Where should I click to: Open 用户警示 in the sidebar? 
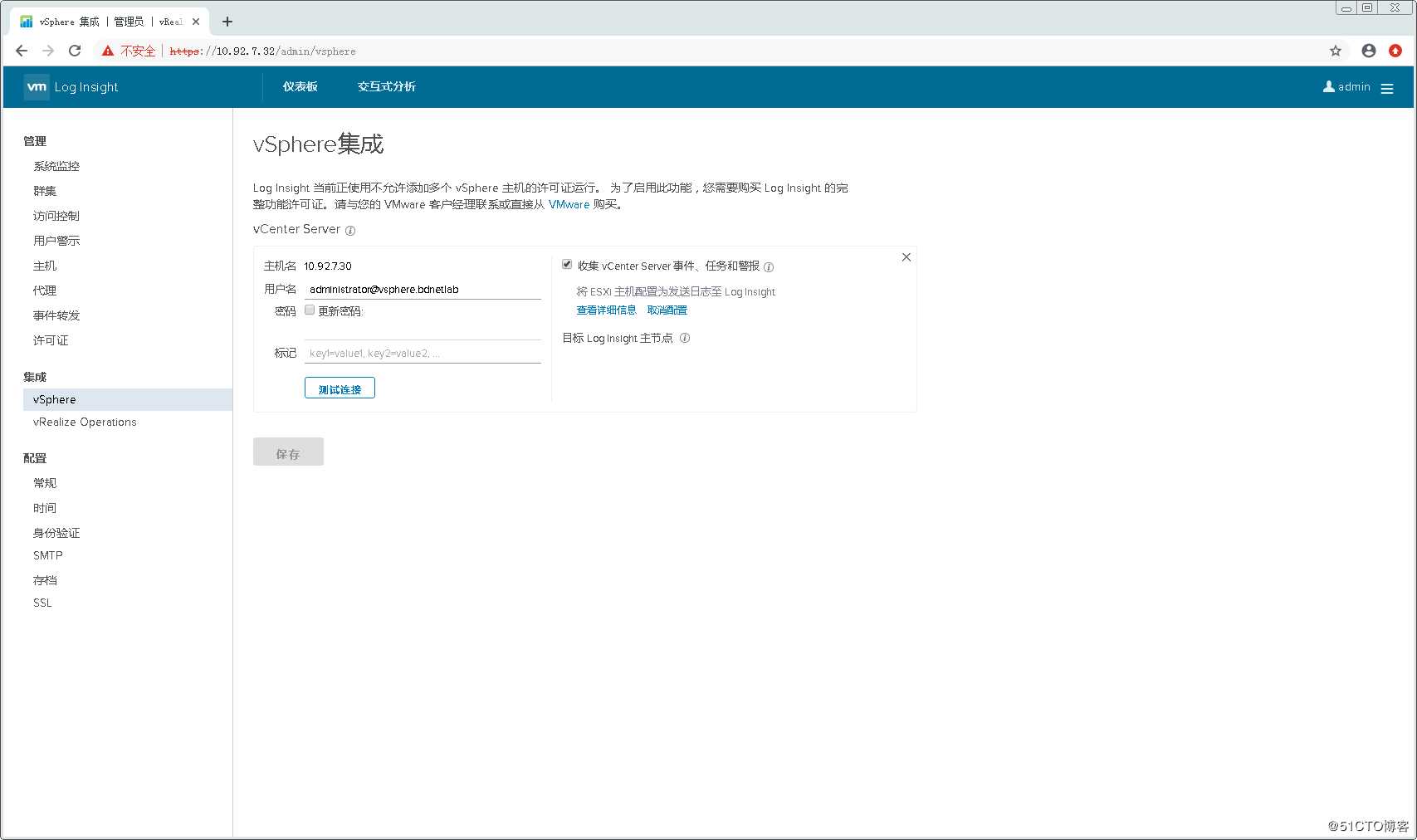pos(56,241)
